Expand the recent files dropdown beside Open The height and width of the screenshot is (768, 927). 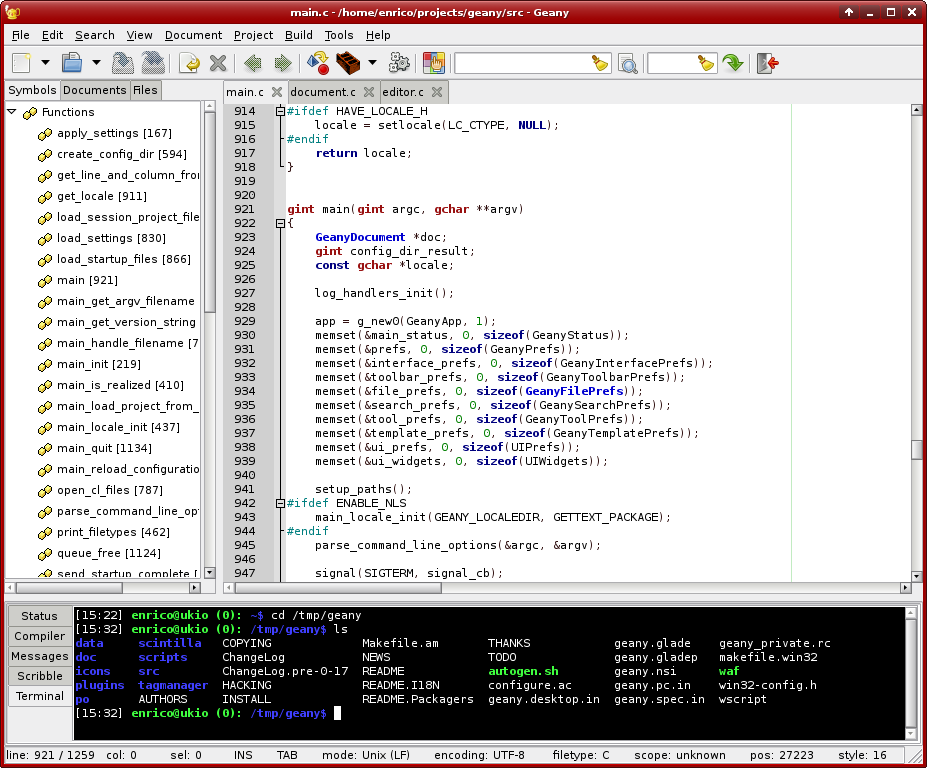click(x=96, y=63)
